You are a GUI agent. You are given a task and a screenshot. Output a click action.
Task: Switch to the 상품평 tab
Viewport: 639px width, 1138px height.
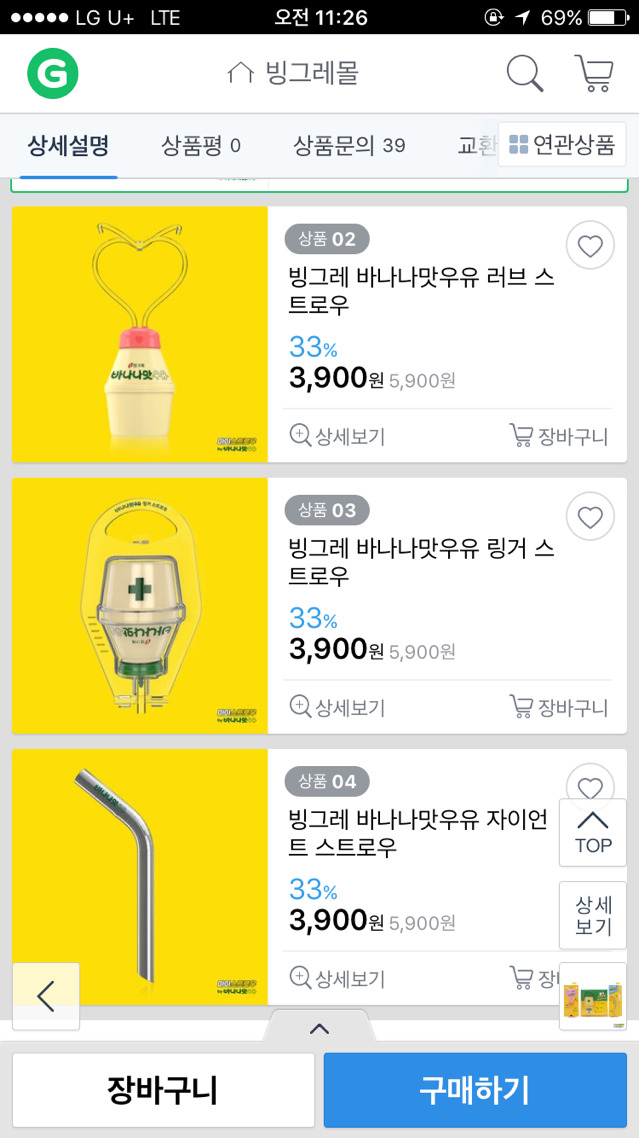tap(201, 145)
